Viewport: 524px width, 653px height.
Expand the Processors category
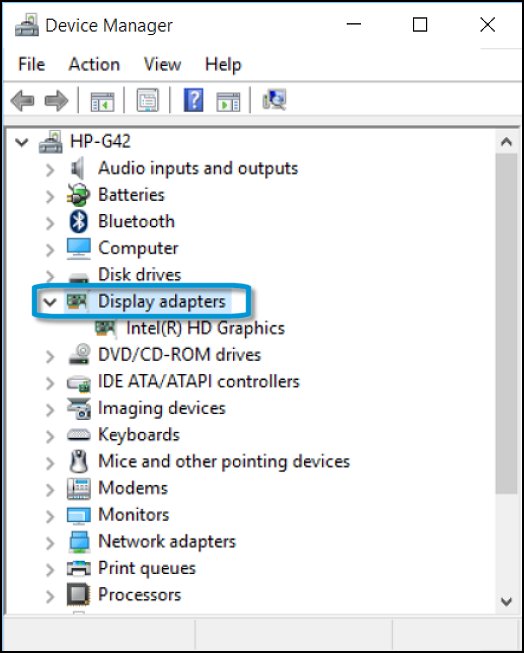50,596
